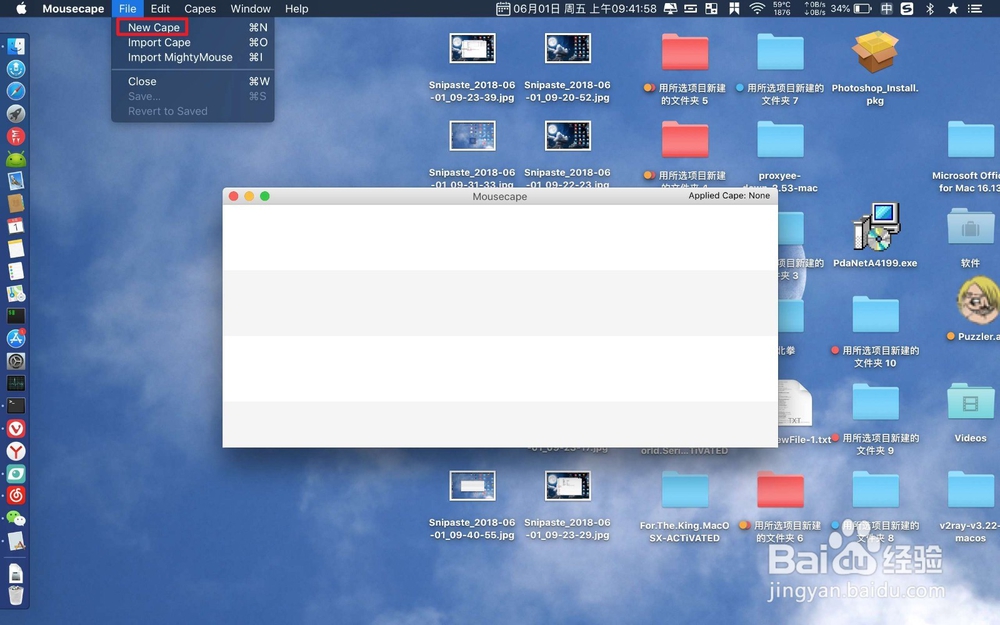
Task: Select For.The.King.MacOSX-ACTiVATED folder
Action: [685, 490]
